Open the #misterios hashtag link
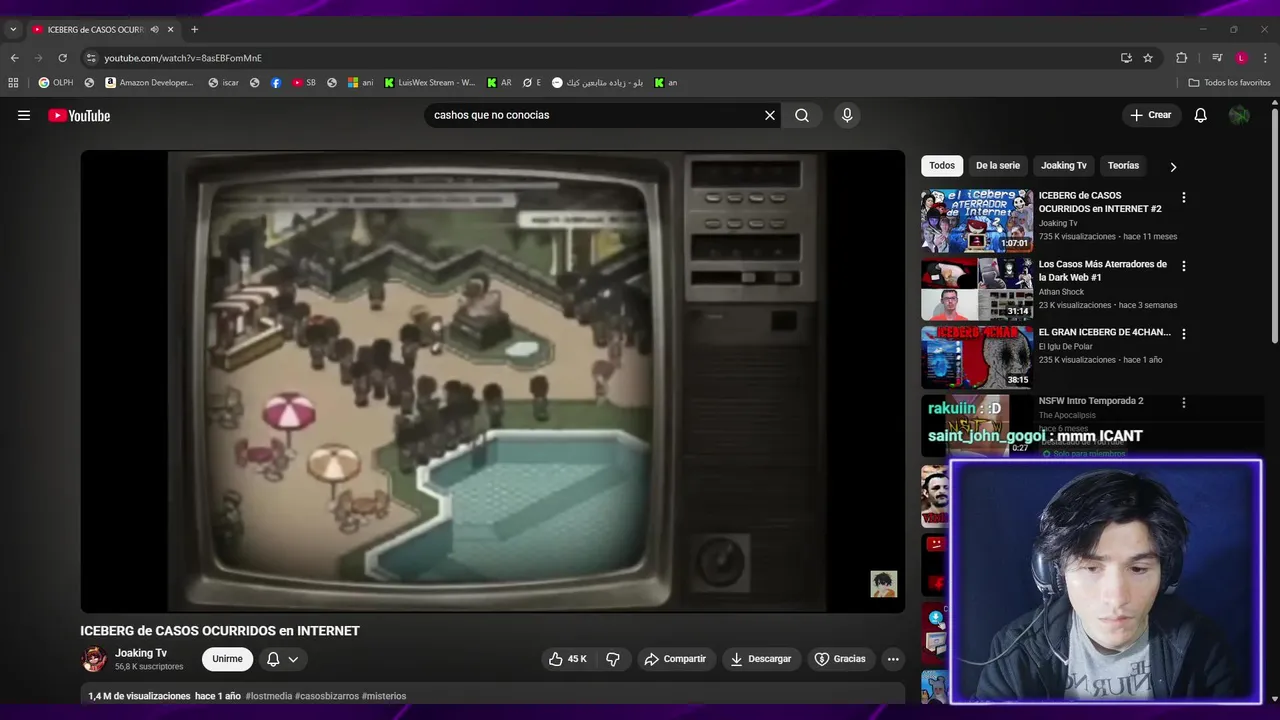 384,696
